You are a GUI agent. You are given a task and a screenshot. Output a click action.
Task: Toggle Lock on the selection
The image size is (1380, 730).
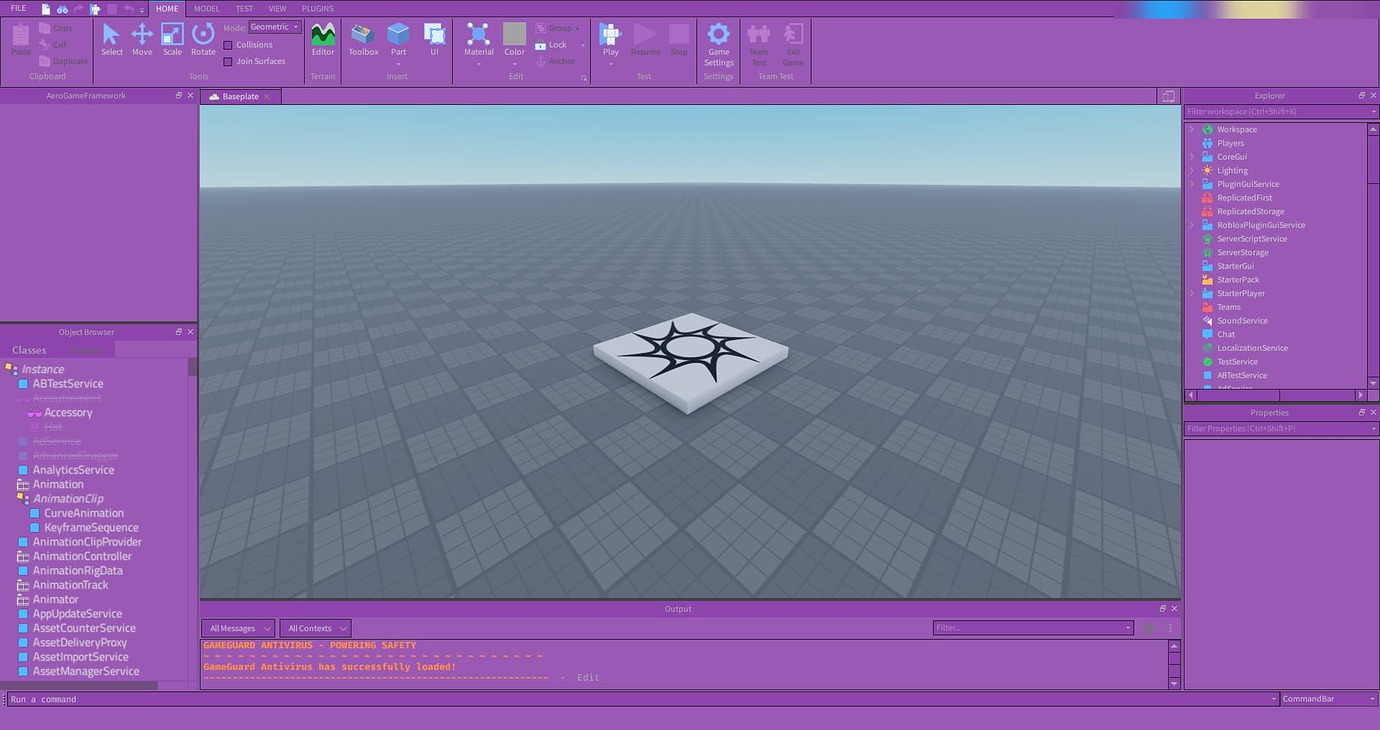(557, 44)
